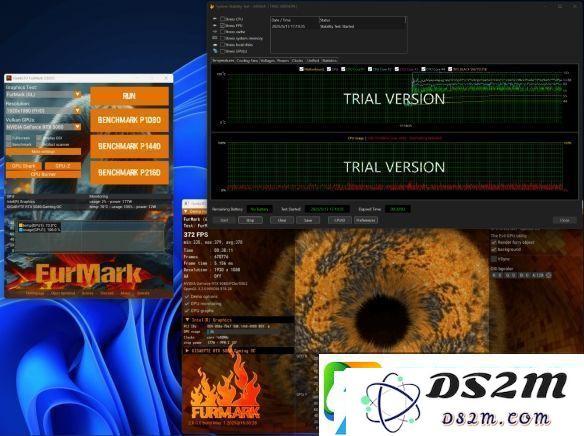The height and width of the screenshot is (436, 584).
Task: Expand the GIGABYTE RTX 5060 Gaming OC section
Action: (x=187, y=351)
